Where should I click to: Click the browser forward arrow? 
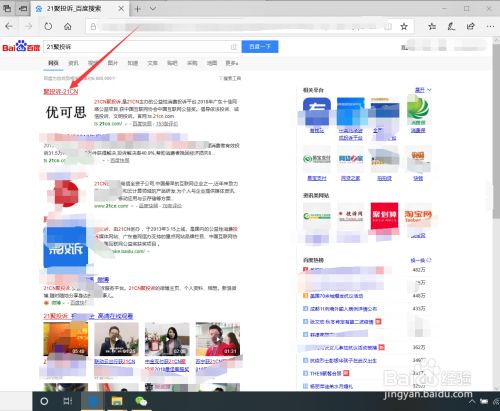[x=28, y=26]
